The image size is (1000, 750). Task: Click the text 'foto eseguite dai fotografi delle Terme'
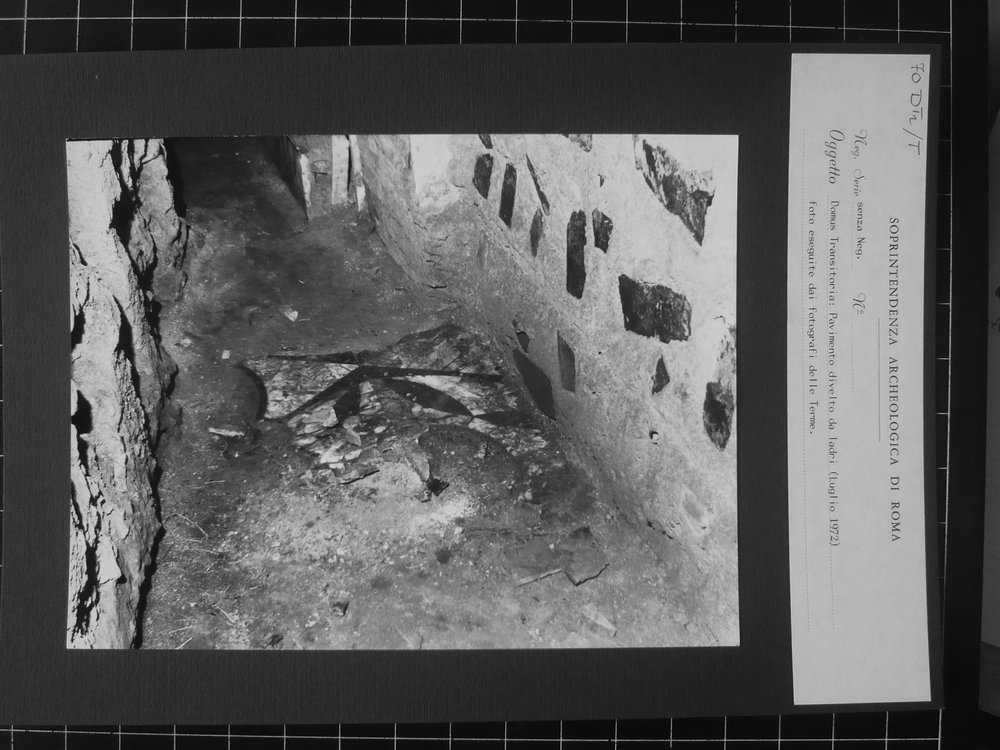pos(812,318)
